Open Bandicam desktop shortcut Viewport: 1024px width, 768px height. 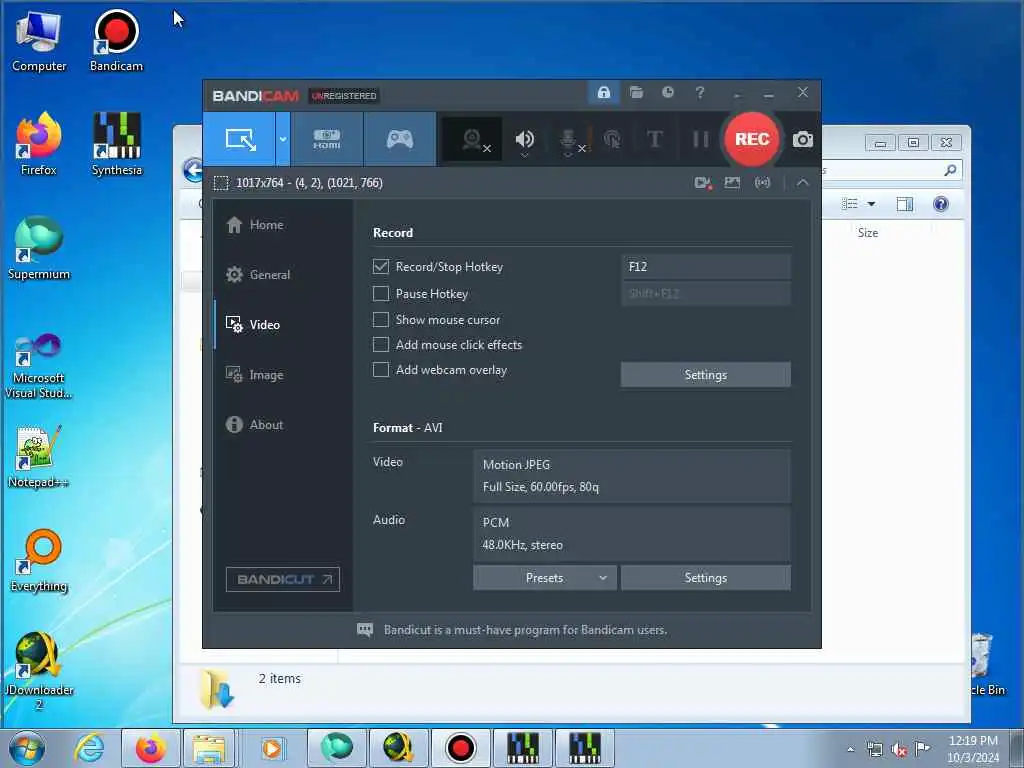point(116,40)
